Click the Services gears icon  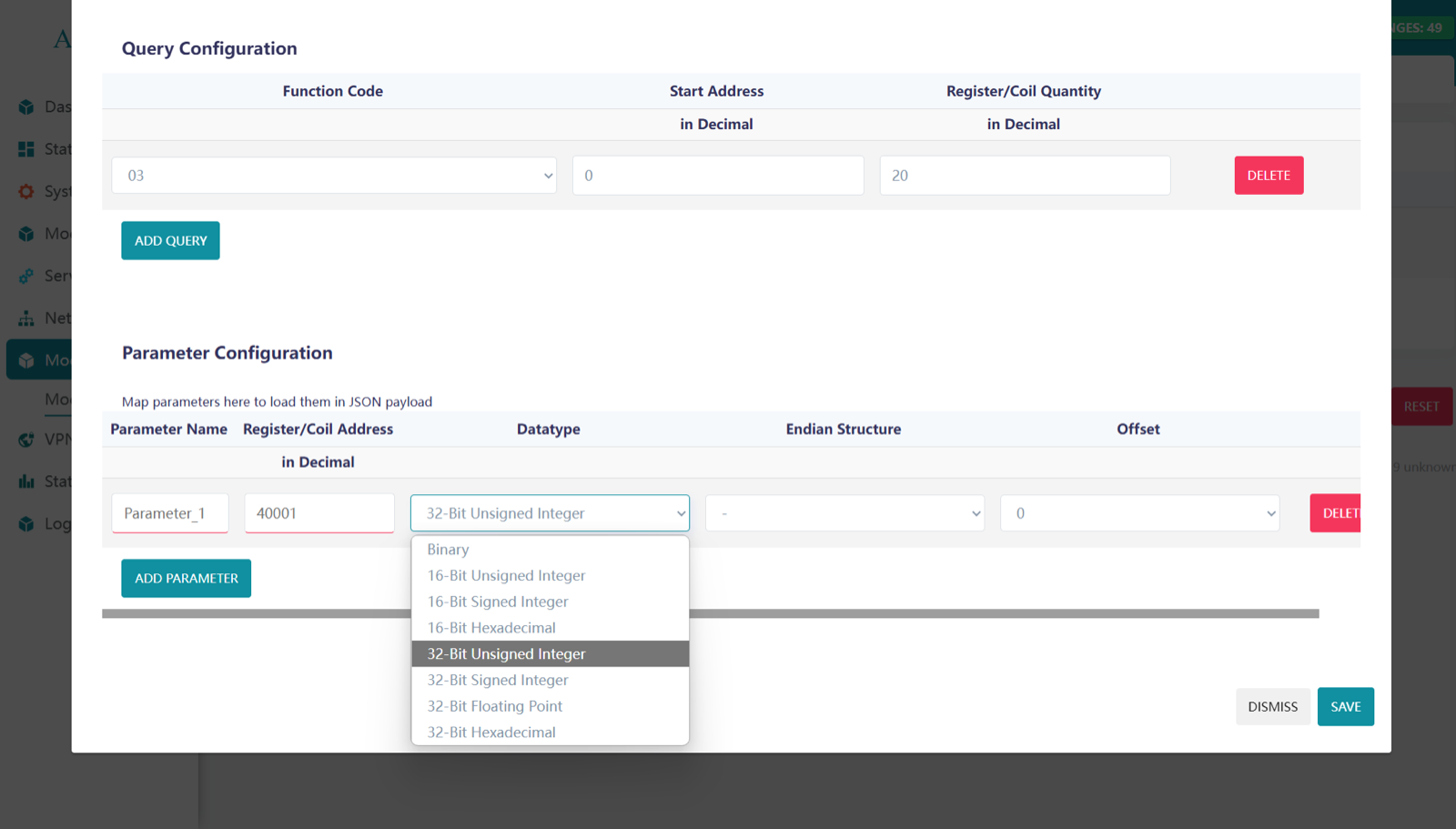pos(25,276)
